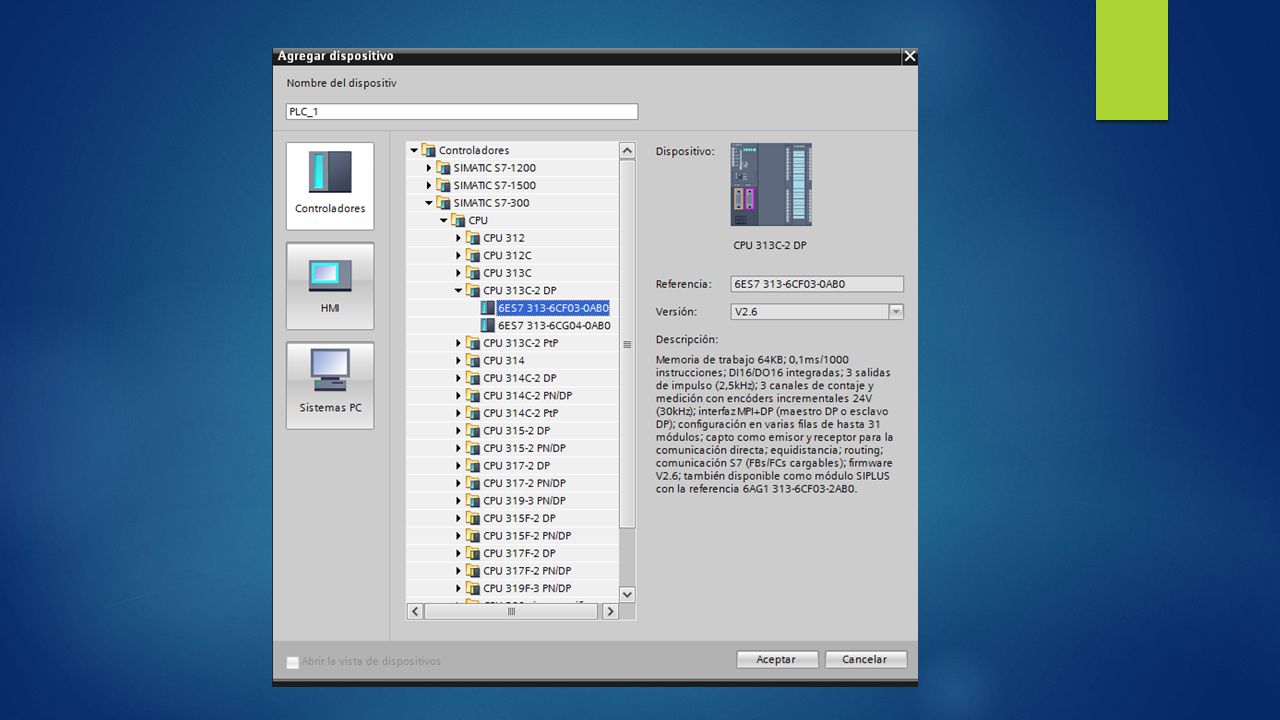The image size is (1280, 720).
Task: Click the CPU 314C-2 PtP folder icon
Action: (474, 413)
